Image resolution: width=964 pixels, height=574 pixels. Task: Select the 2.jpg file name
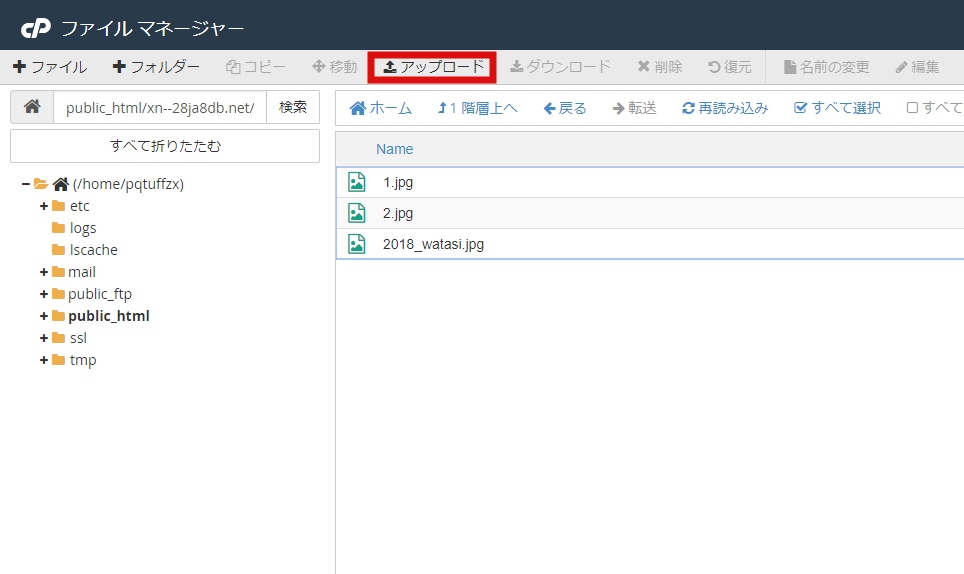[398, 213]
